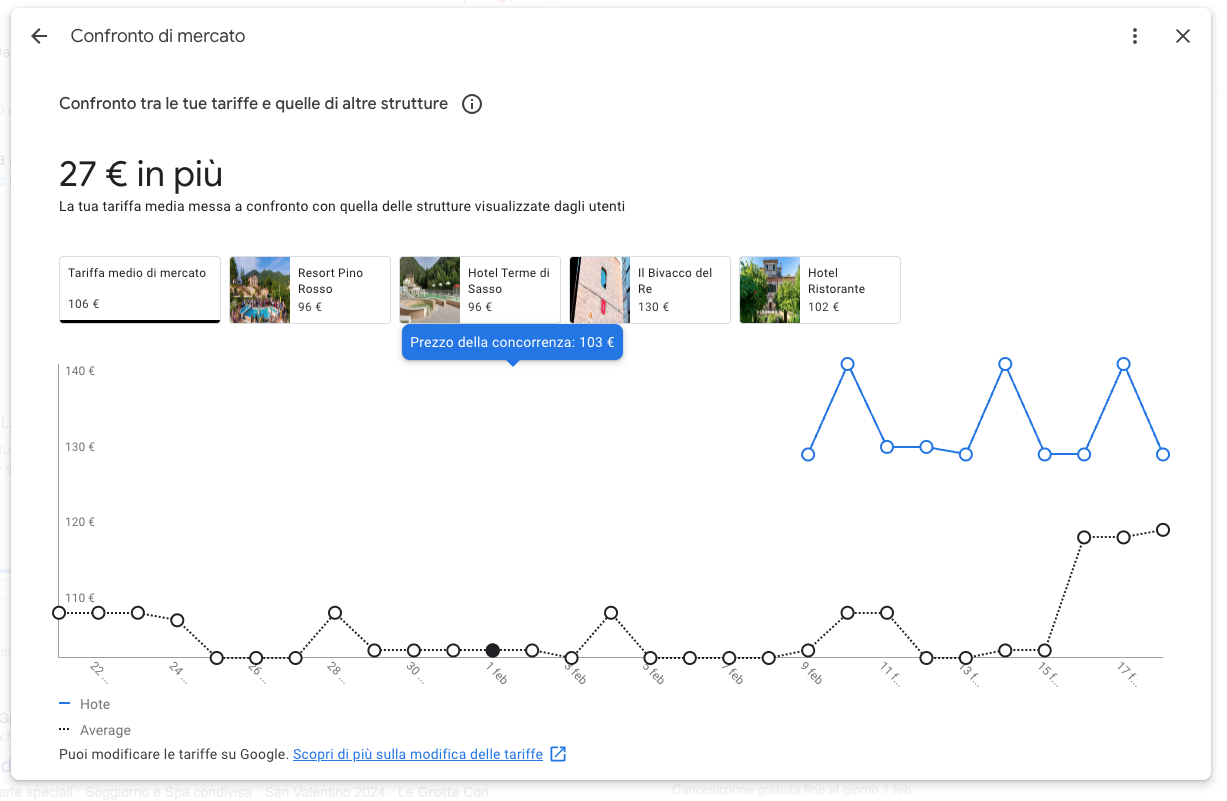Click the filled 1 feb data point
Screen dimensions: 1227x801
[x=493, y=650]
